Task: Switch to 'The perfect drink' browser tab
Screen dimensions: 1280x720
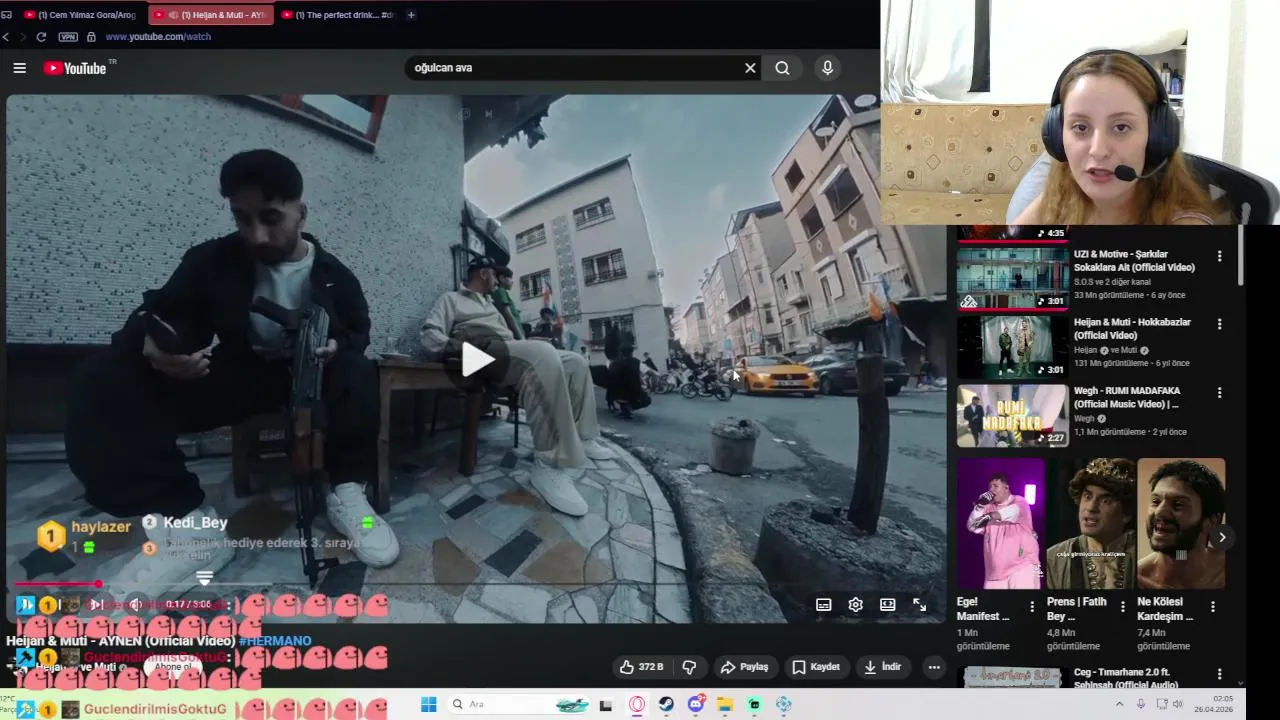Action: (337, 15)
